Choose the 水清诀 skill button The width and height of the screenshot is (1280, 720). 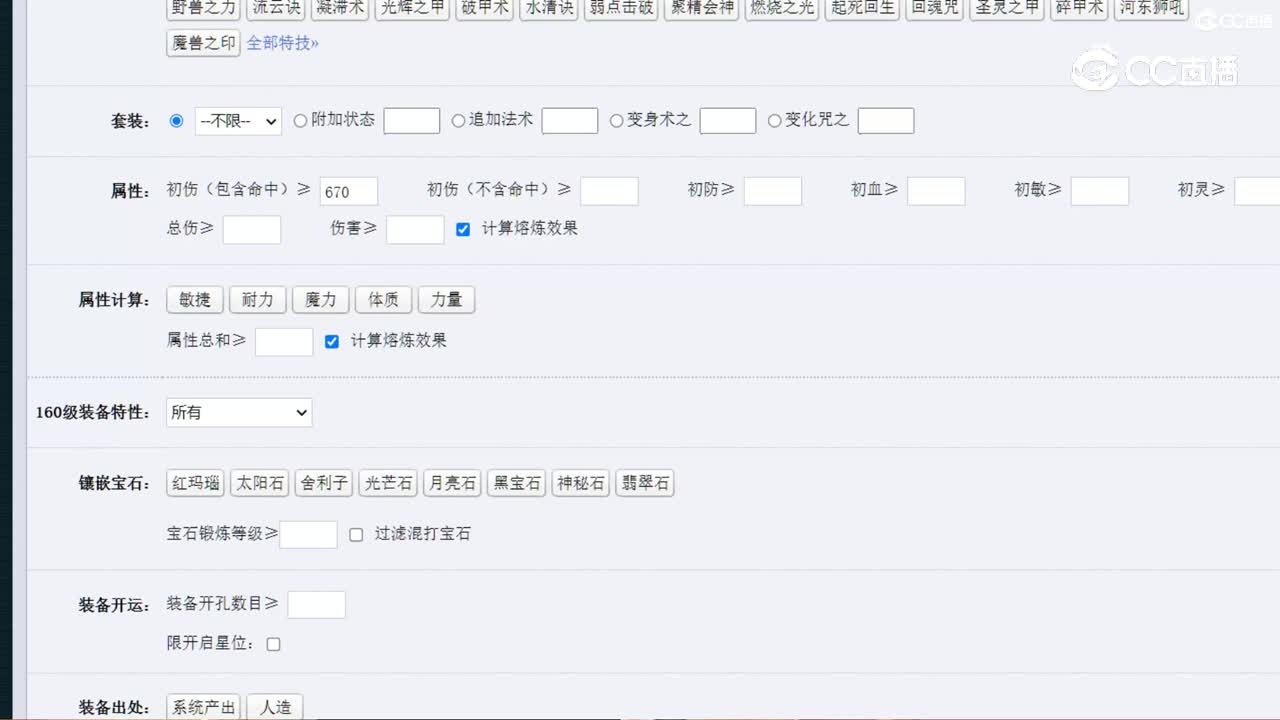tap(550, 9)
